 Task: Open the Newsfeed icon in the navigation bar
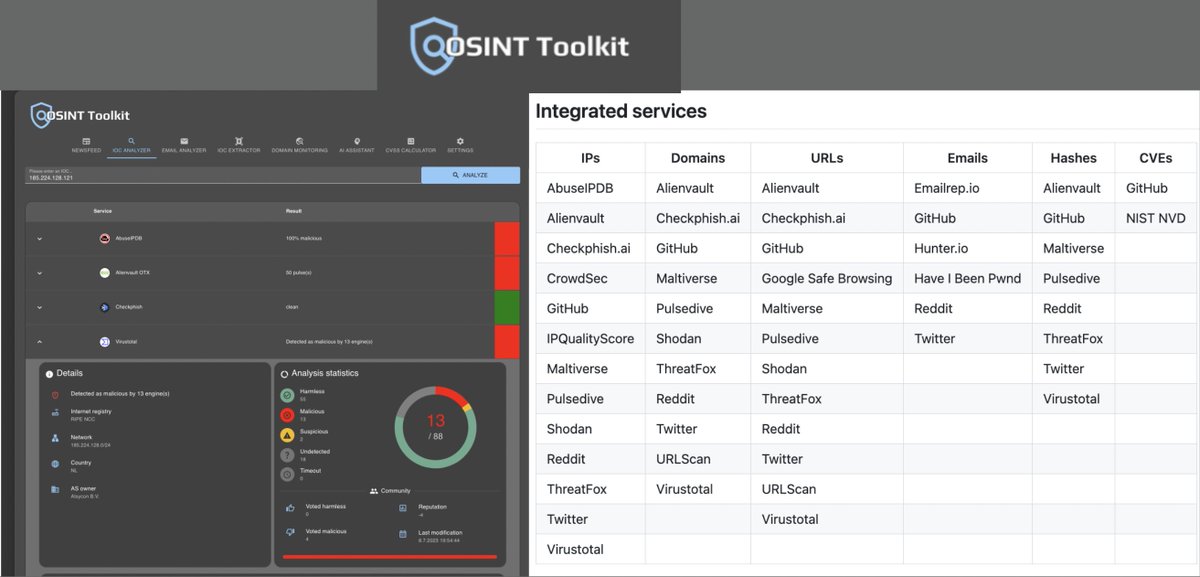tap(86, 143)
